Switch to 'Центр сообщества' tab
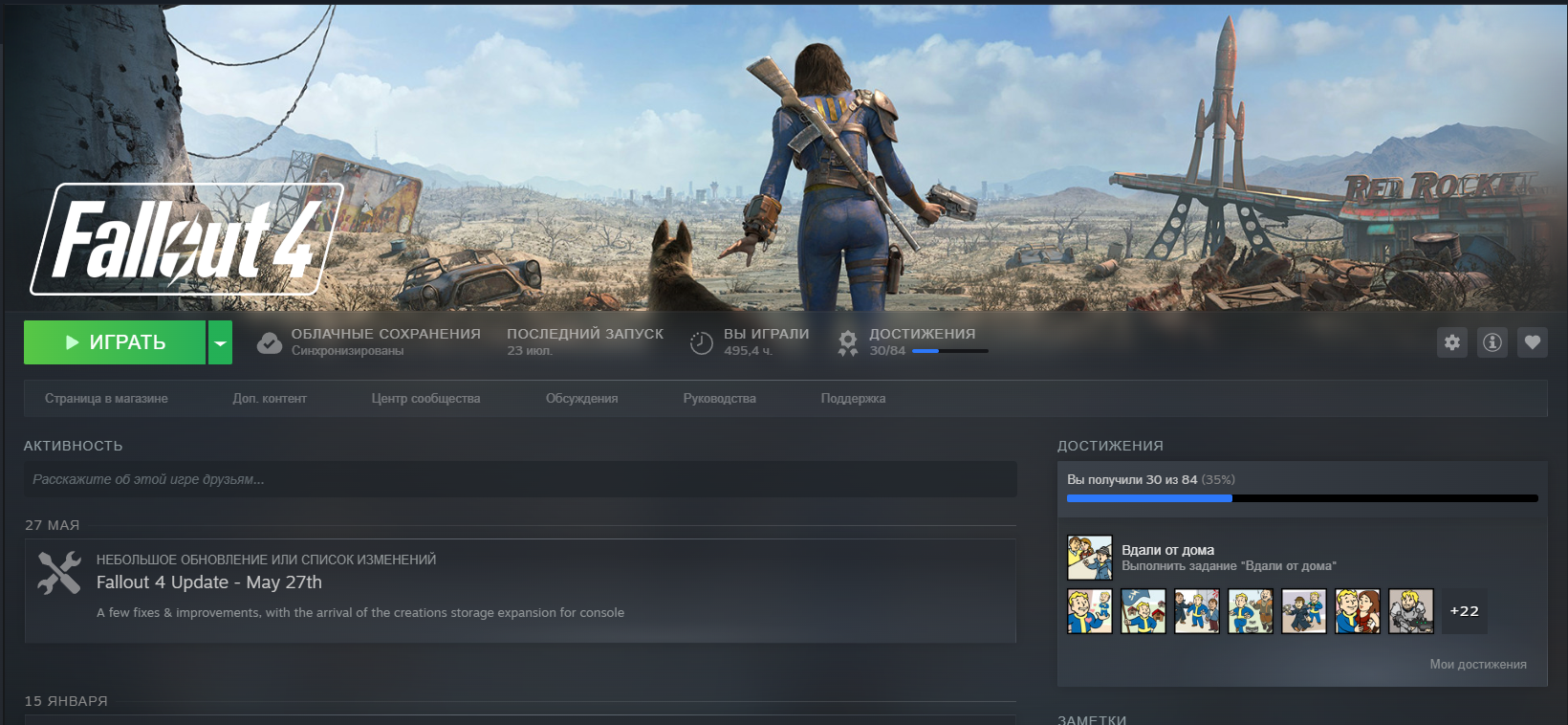 click(x=426, y=399)
